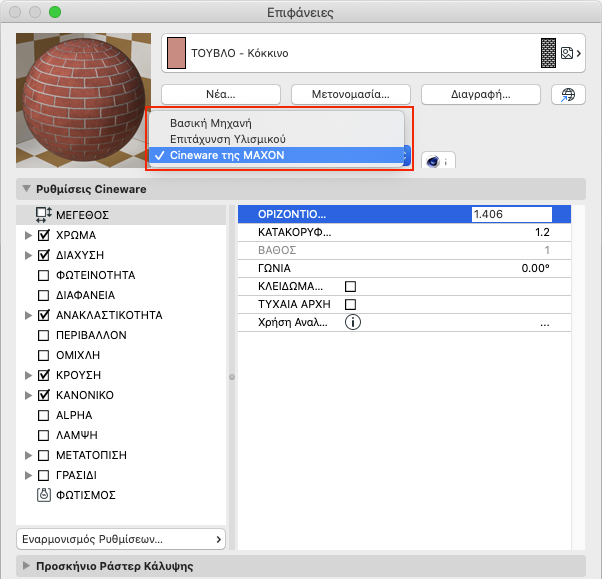The width and height of the screenshot is (602, 579).
Task: Click the ΜΕΓΕΘΟΣ size icon
Action: pyautogui.click(x=43, y=215)
